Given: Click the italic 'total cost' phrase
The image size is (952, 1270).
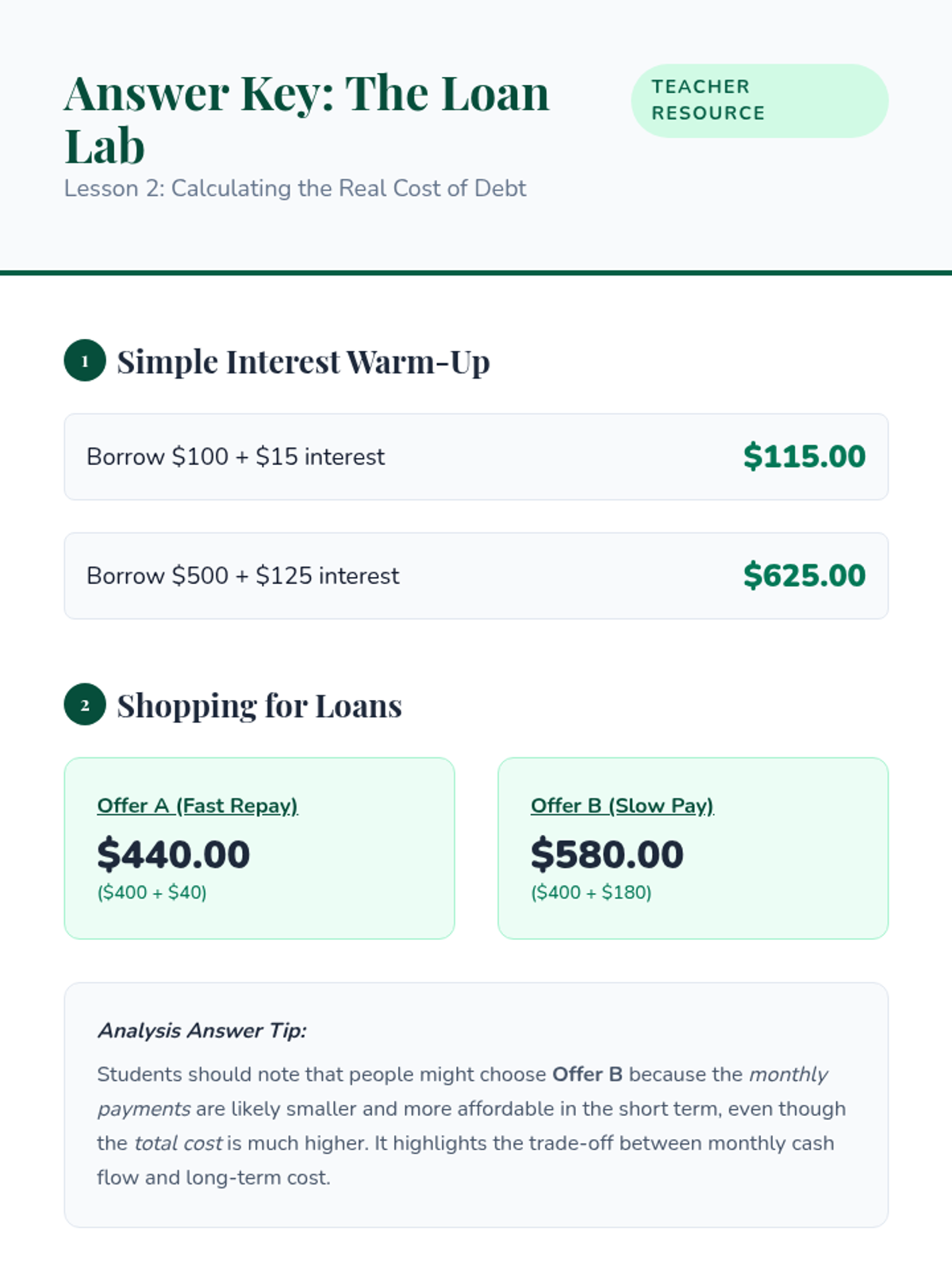Looking at the screenshot, I should pyautogui.click(x=178, y=1144).
